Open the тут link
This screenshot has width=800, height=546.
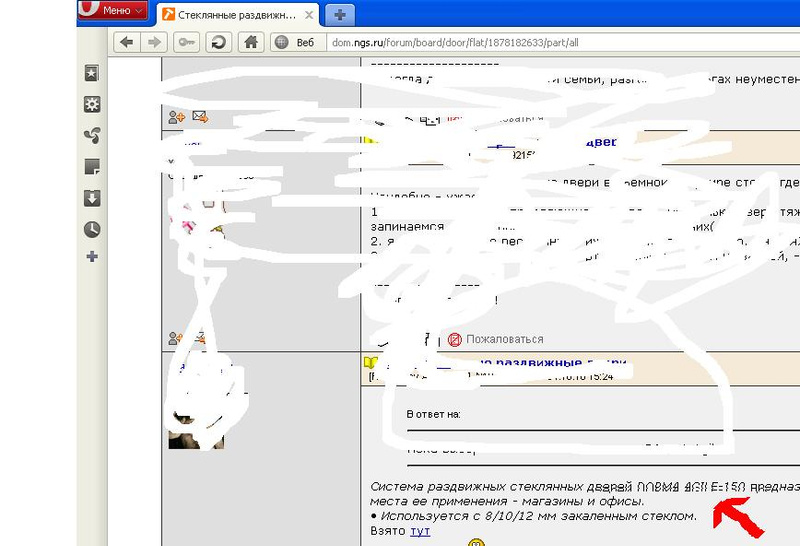point(420,531)
